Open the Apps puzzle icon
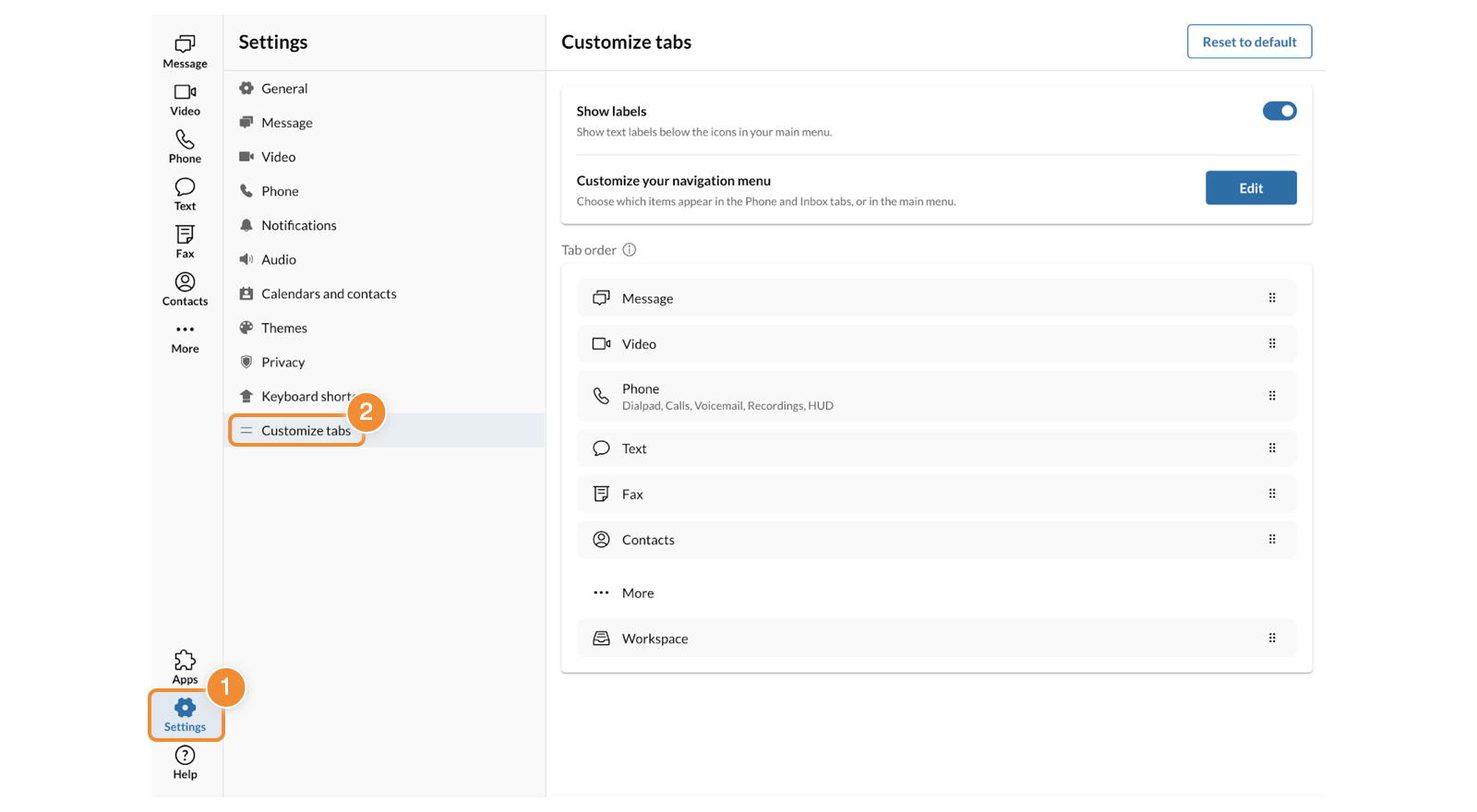 (x=185, y=666)
